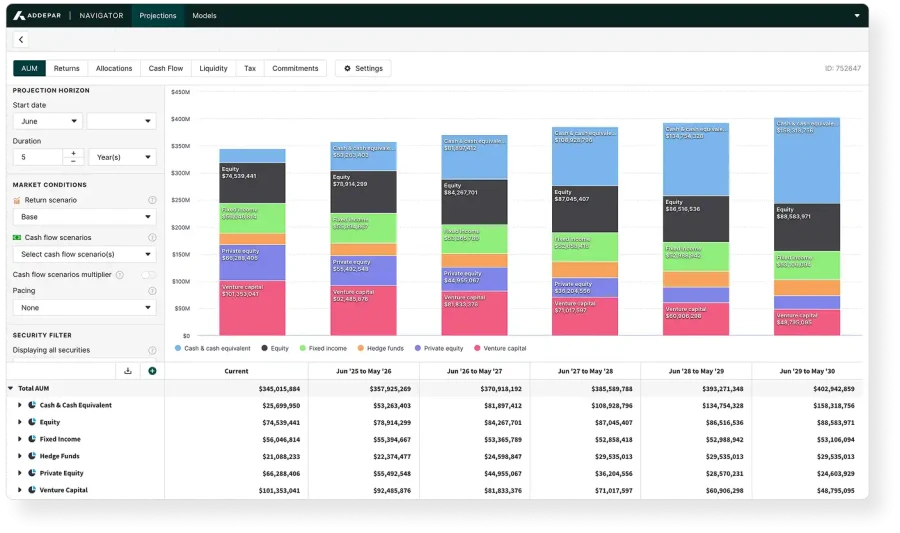Open the Return scenario dropdown set to Base
This screenshot has width=900, height=533.
tap(84, 217)
